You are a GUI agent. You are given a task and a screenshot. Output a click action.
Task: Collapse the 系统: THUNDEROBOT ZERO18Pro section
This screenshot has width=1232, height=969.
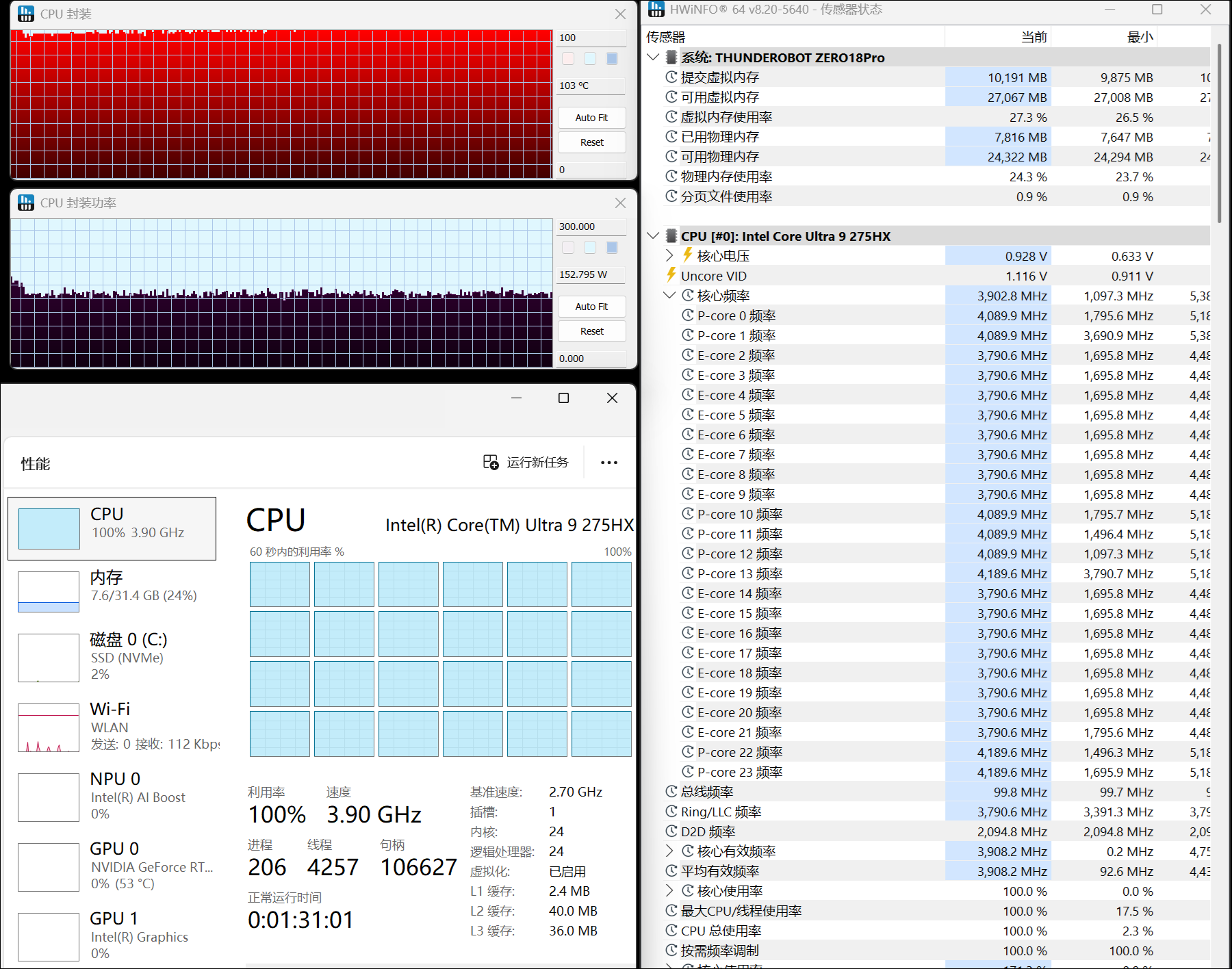pos(653,57)
